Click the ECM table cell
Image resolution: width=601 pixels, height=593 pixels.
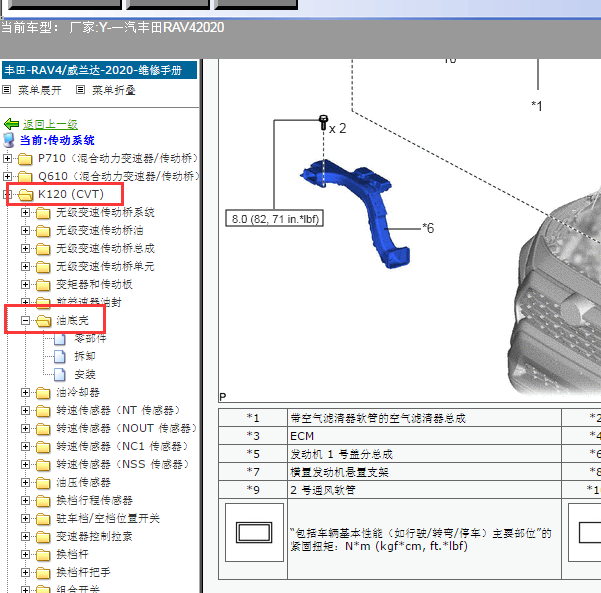(x=424, y=436)
